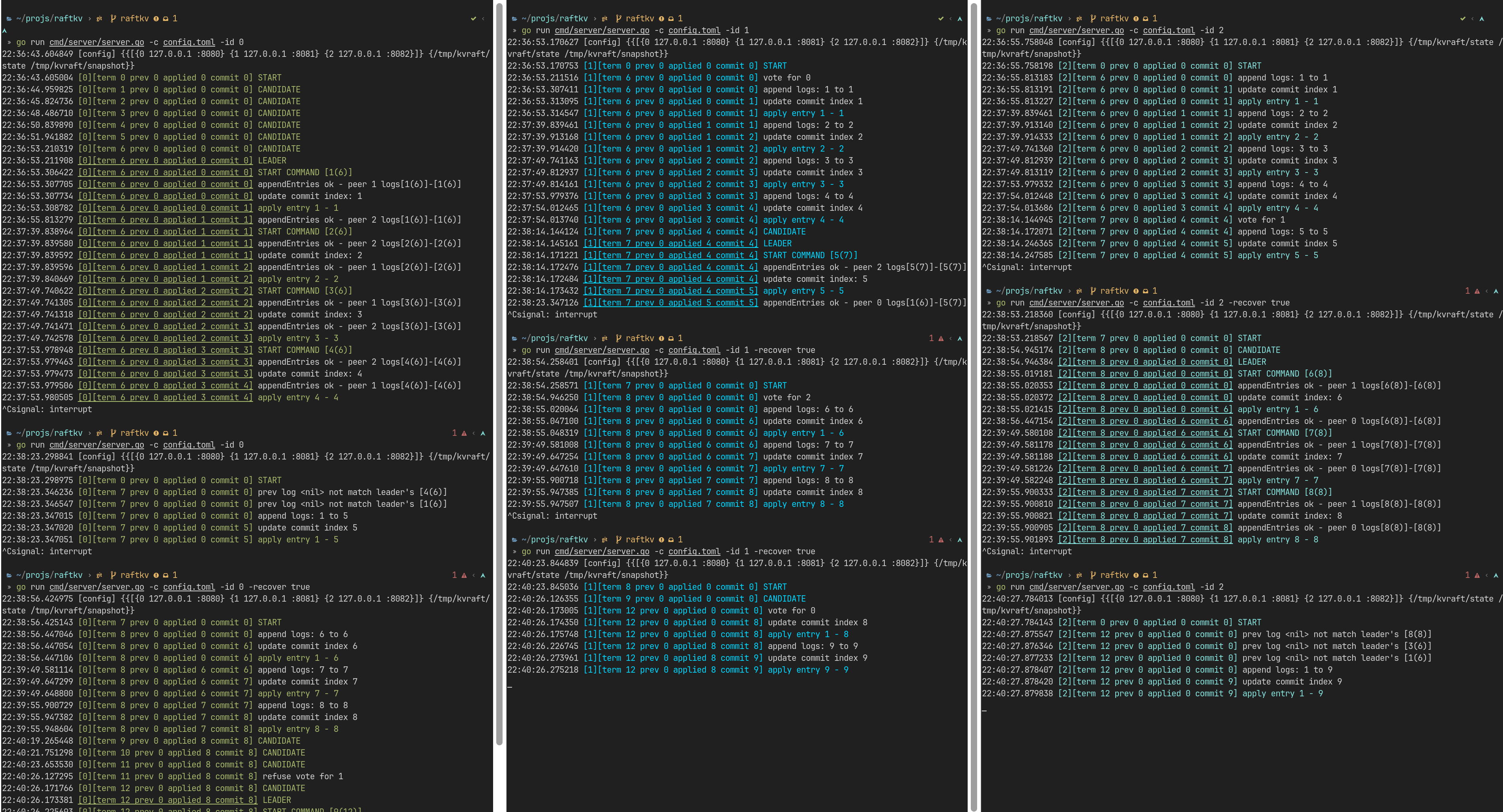
Task: Click the branch icon before raftkv in left pane's top prompt
Action: (x=113, y=19)
